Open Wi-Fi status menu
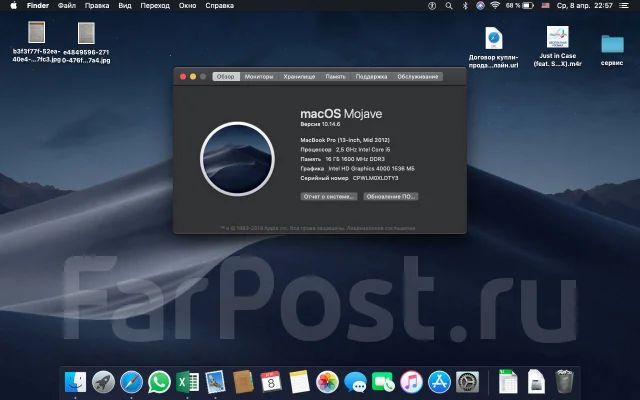The image size is (640, 400). coord(495,6)
